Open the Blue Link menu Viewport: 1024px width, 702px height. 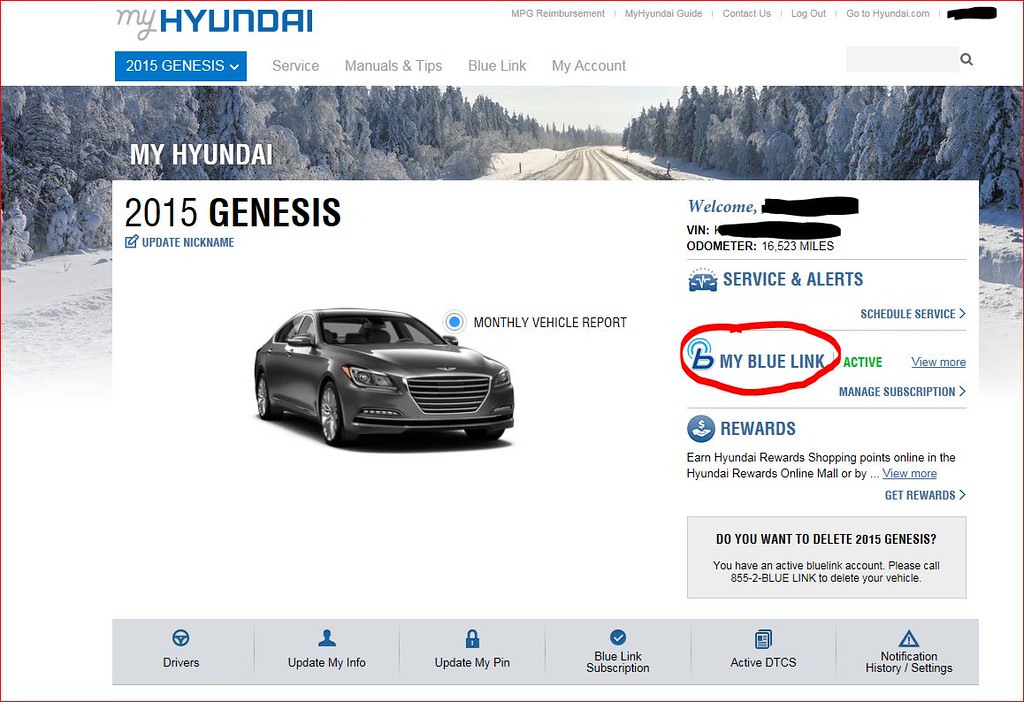pos(497,66)
